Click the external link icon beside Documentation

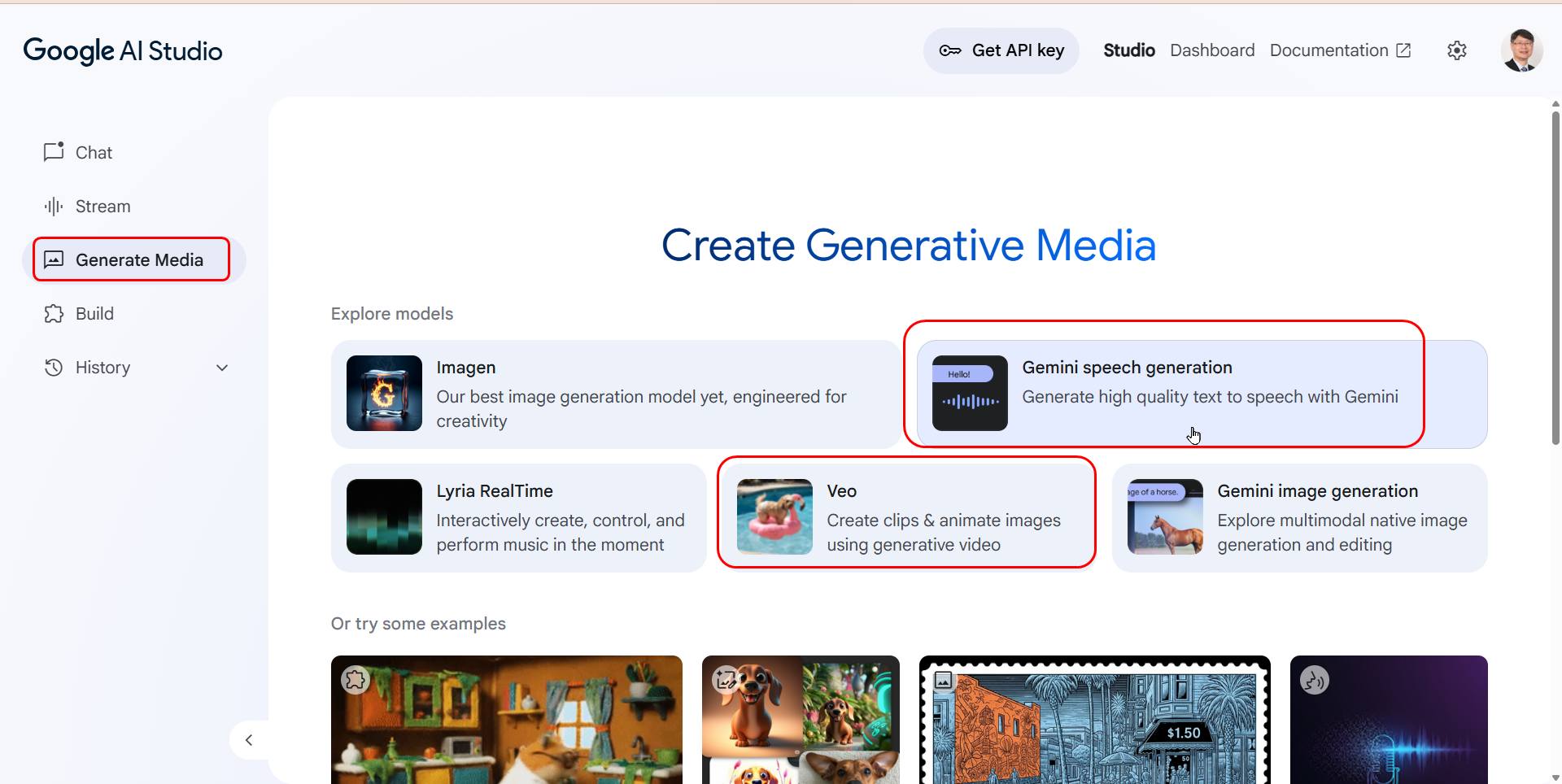point(1403,50)
